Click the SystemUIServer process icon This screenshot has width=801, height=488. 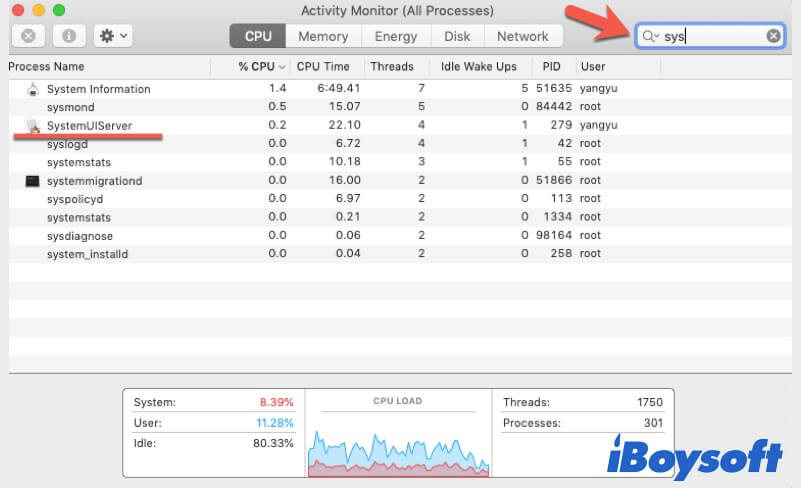click(32, 126)
